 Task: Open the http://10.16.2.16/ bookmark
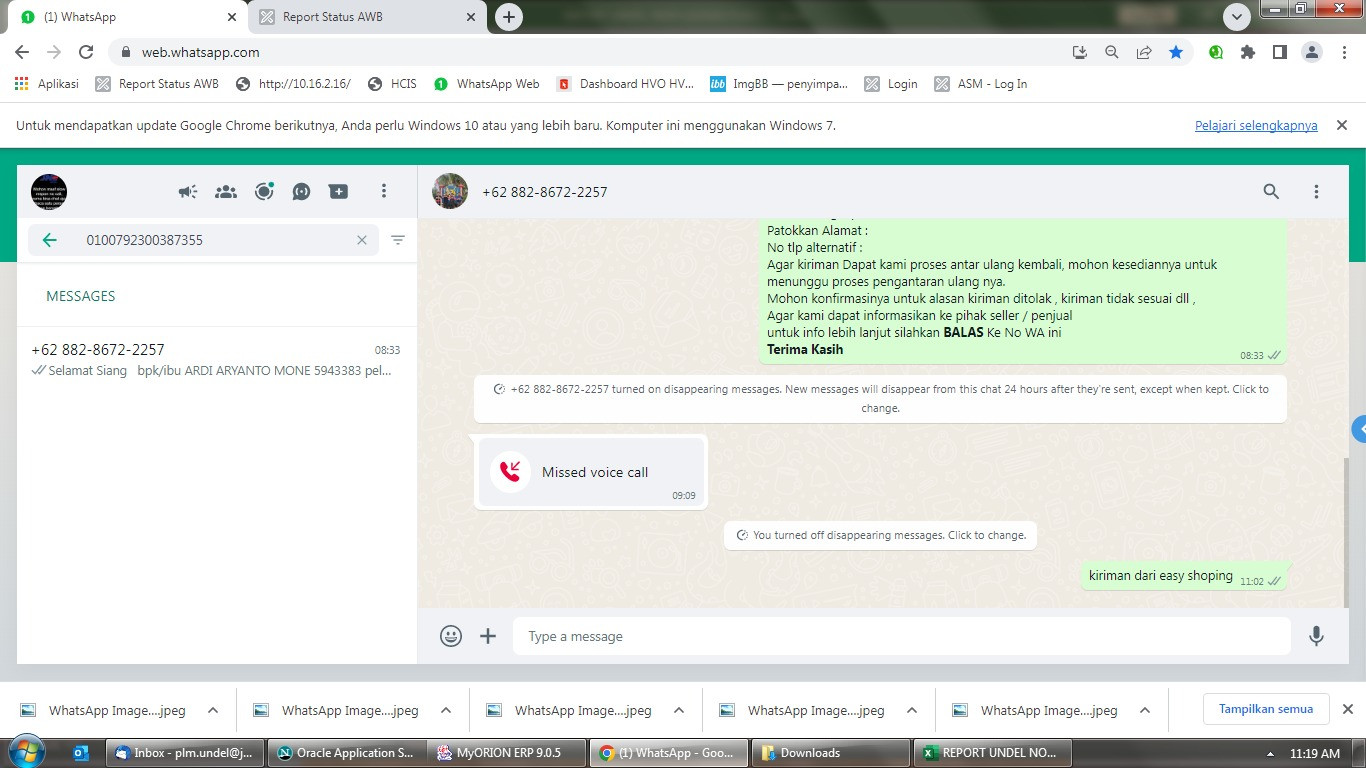click(293, 84)
